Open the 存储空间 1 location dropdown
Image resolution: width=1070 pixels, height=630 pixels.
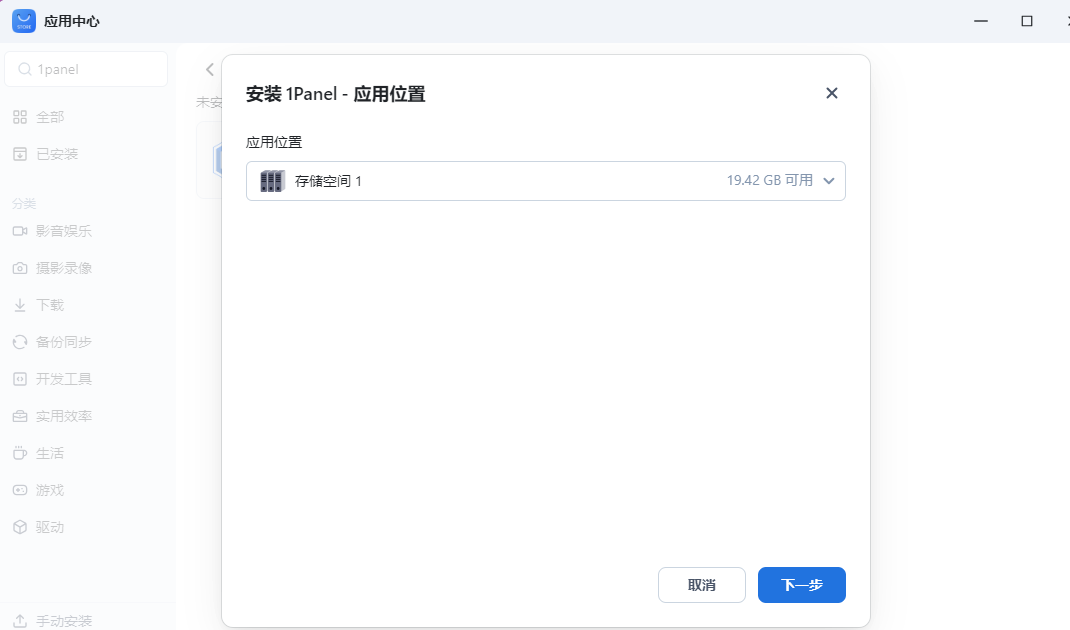(545, 181)
